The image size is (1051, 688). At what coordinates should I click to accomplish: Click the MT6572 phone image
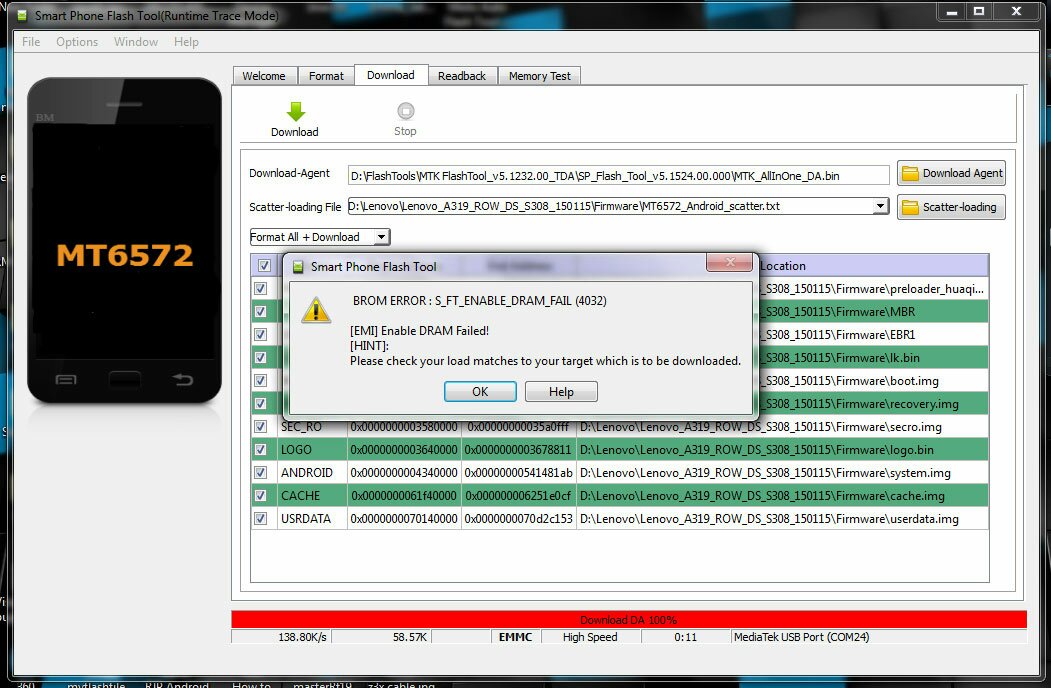point(125,240)
